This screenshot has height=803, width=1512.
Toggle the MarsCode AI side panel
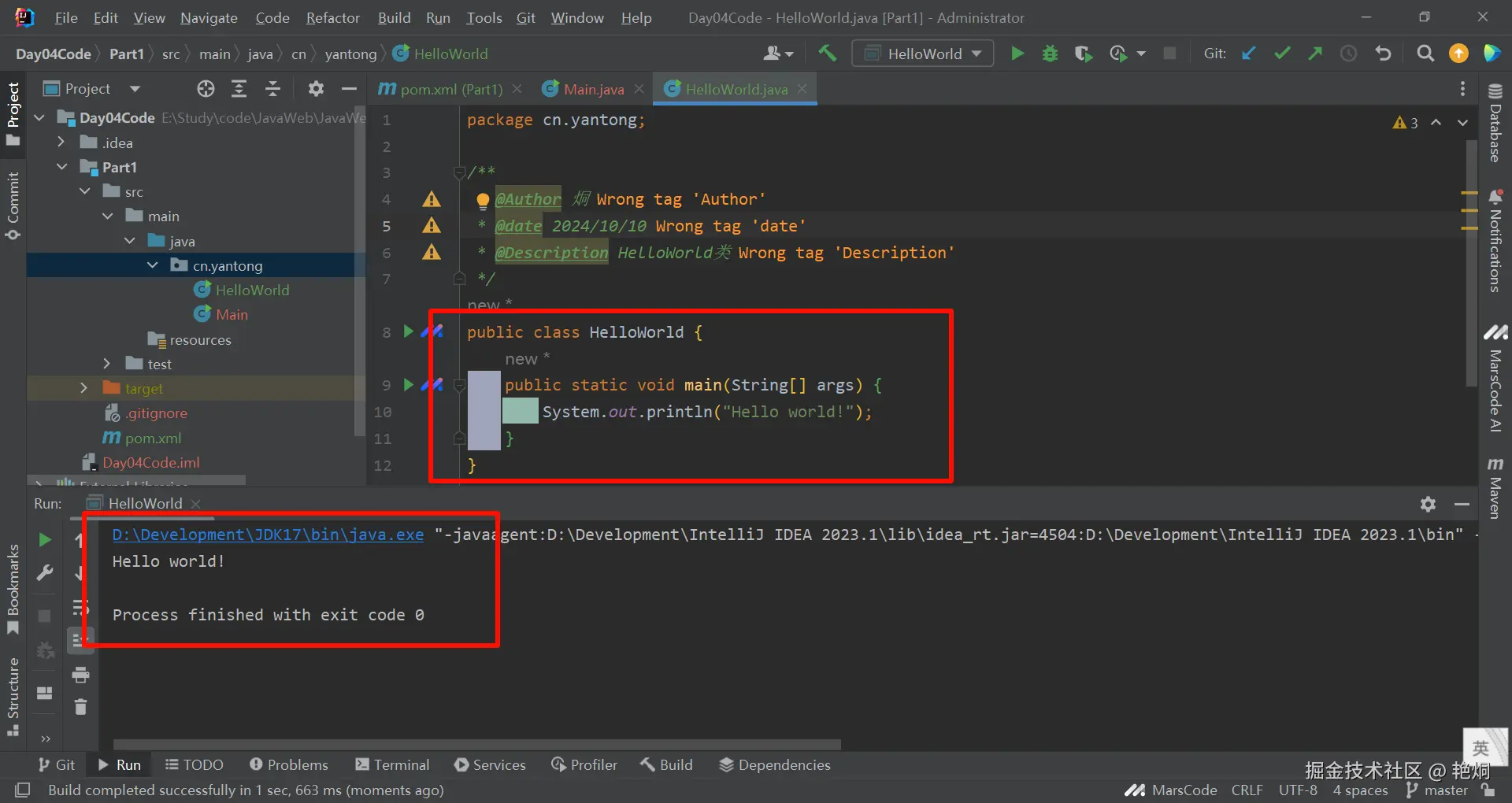click(x=1495, y=379)
